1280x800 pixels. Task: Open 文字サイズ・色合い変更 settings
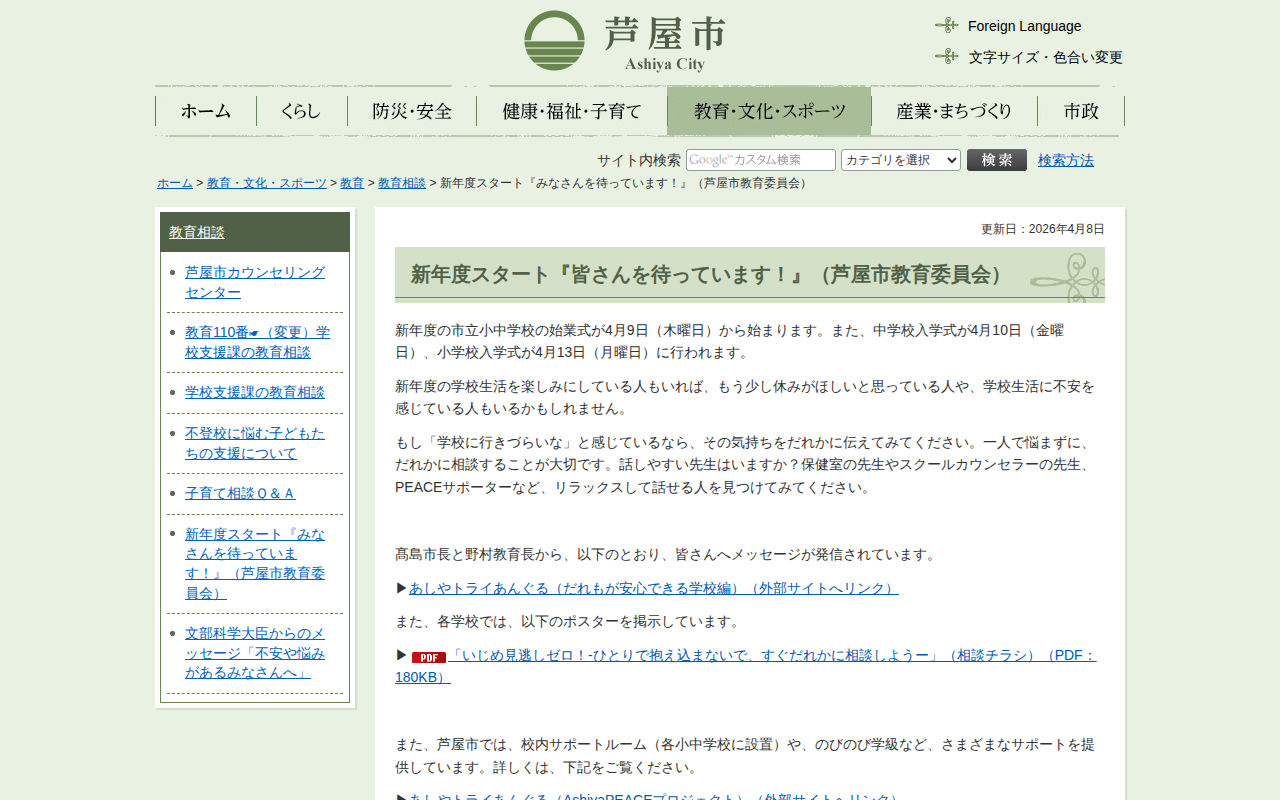(1045, 57)
